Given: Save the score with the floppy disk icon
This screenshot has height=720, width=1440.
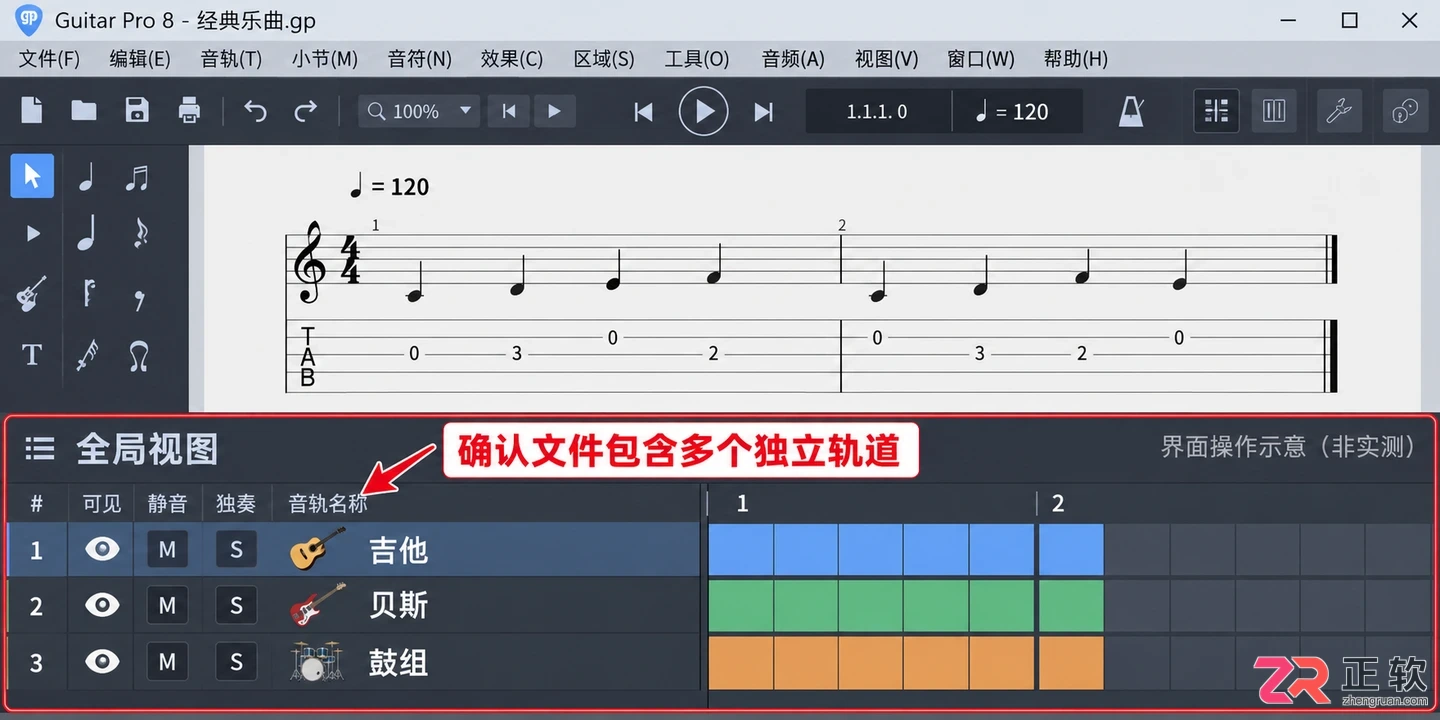Looking at the screenshot, I should click(137, 110).
